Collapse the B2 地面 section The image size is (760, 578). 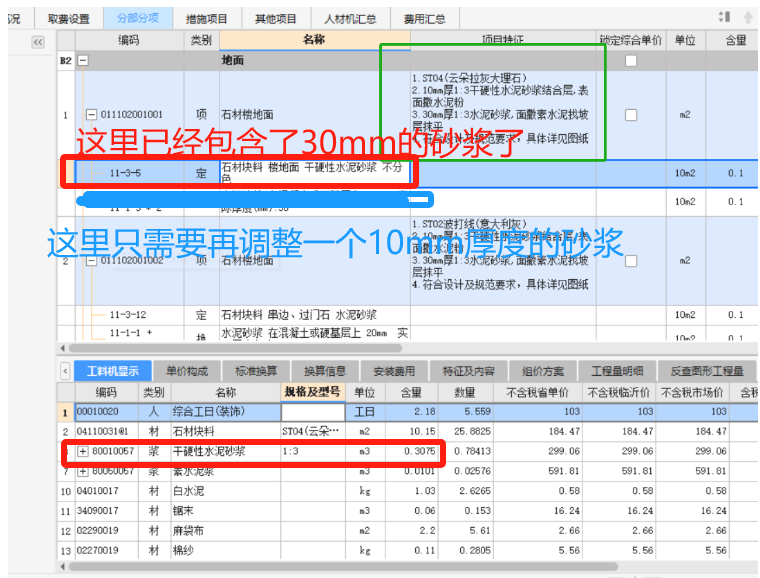click(x=83, y=61)
